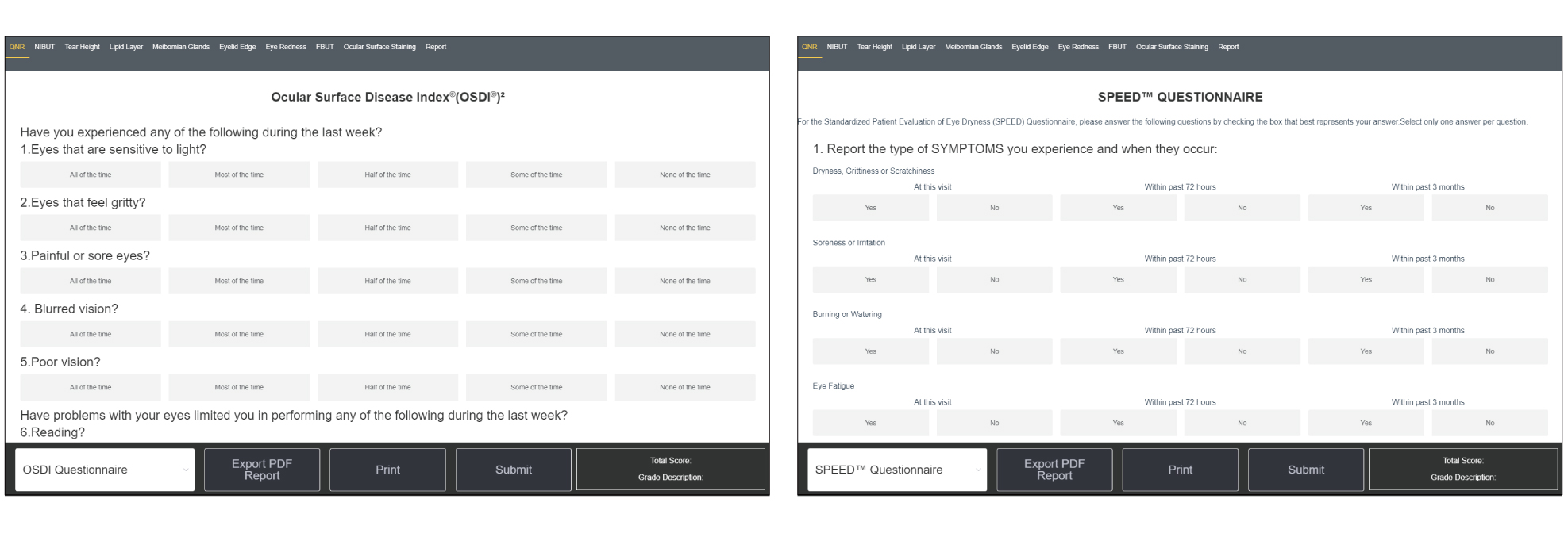This screenshot has width=1568, height=537.
Task: Select FBUT tab in OSDI window
Action: [x=325, y=47]
